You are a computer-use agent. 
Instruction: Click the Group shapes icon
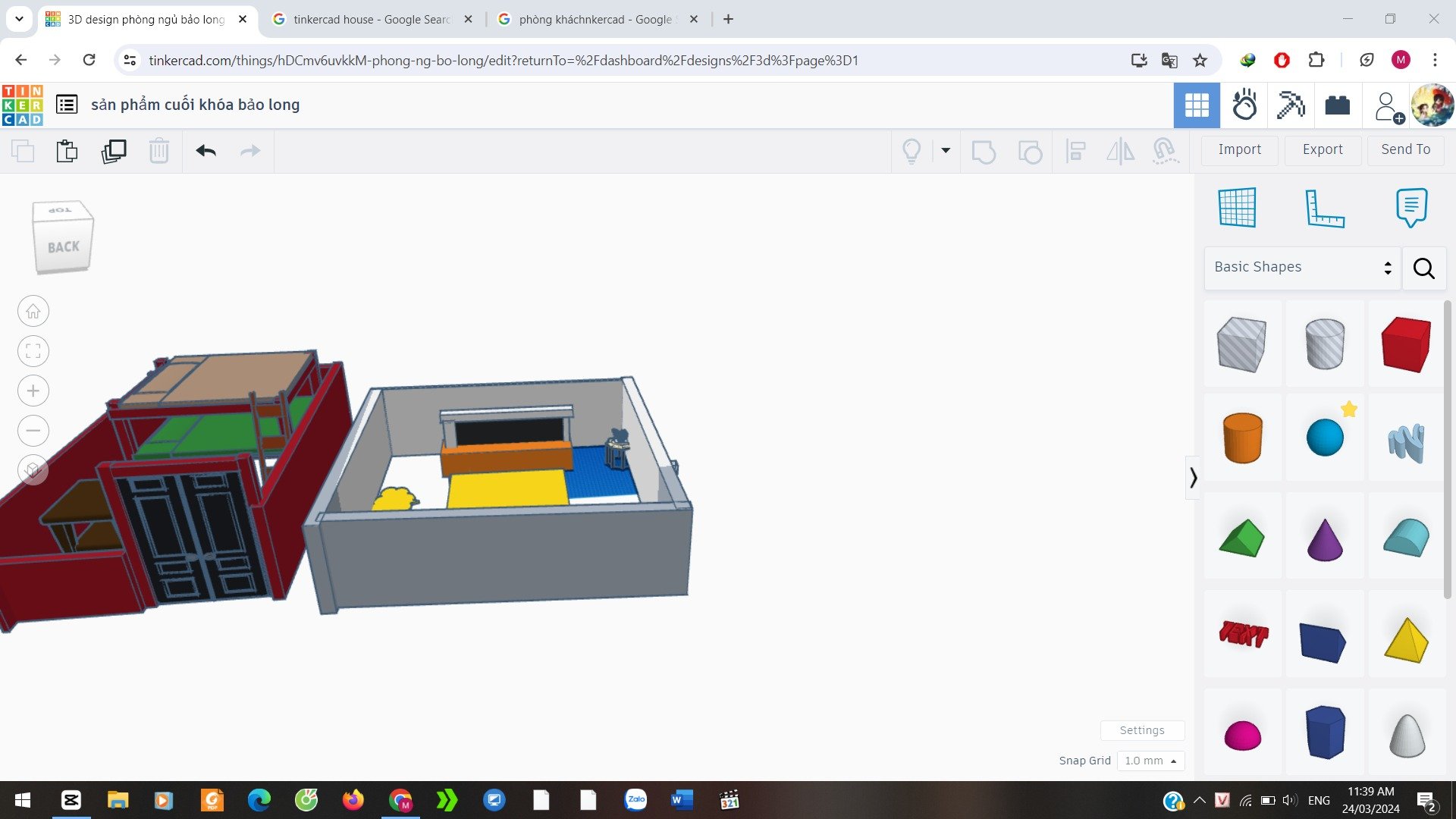[x=984, y=151]
